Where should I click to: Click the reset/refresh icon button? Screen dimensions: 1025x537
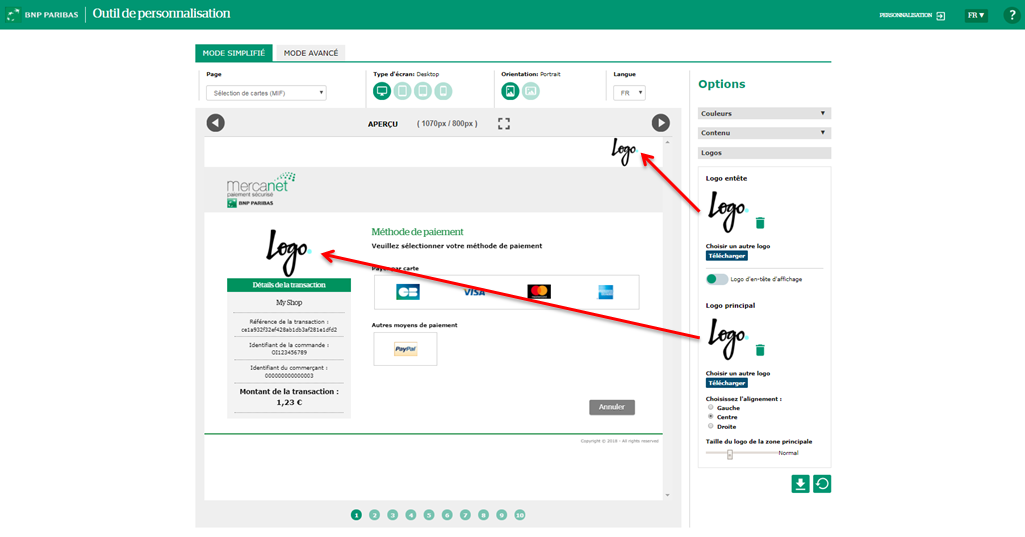(x=822, y=484)
